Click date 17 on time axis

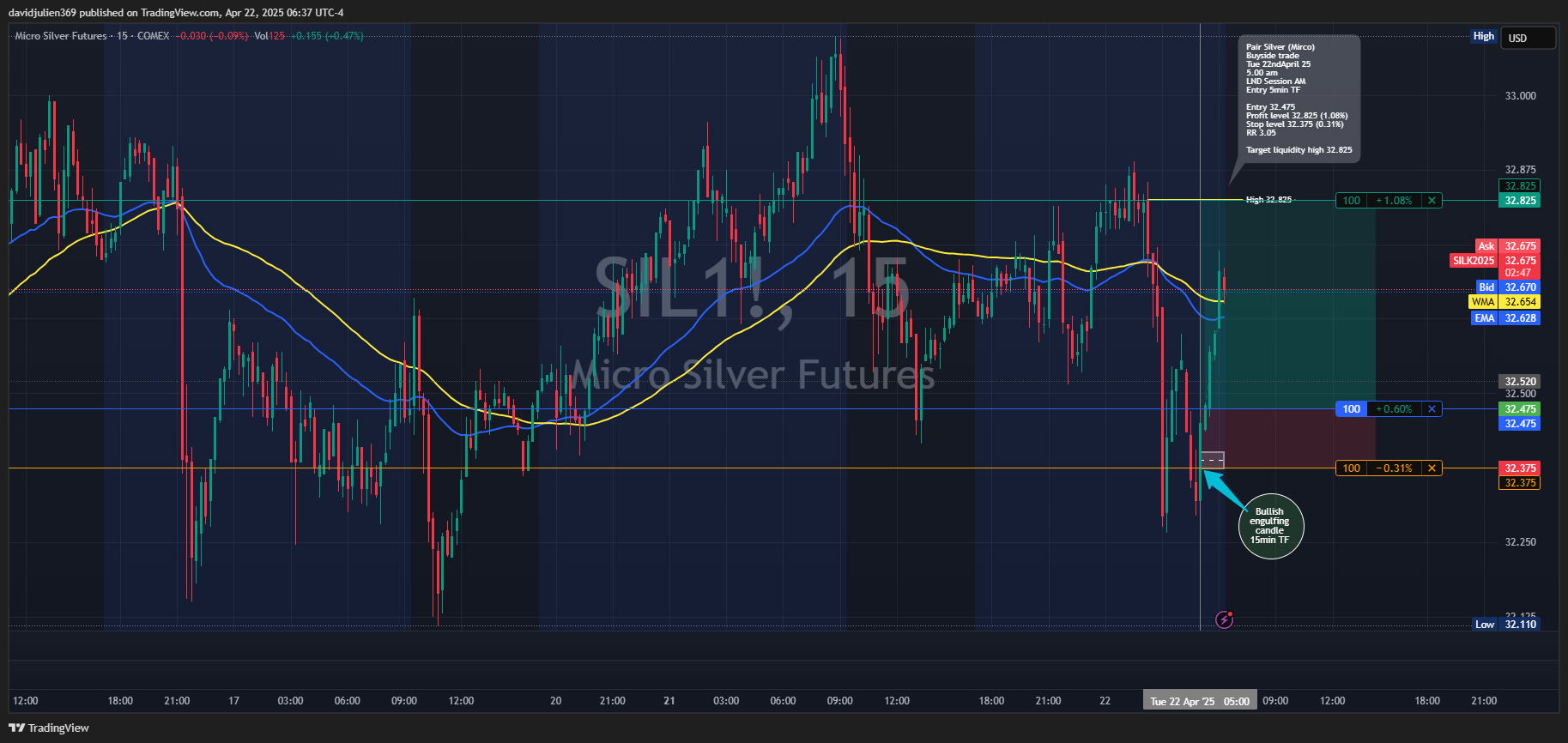tap(233, 701)
